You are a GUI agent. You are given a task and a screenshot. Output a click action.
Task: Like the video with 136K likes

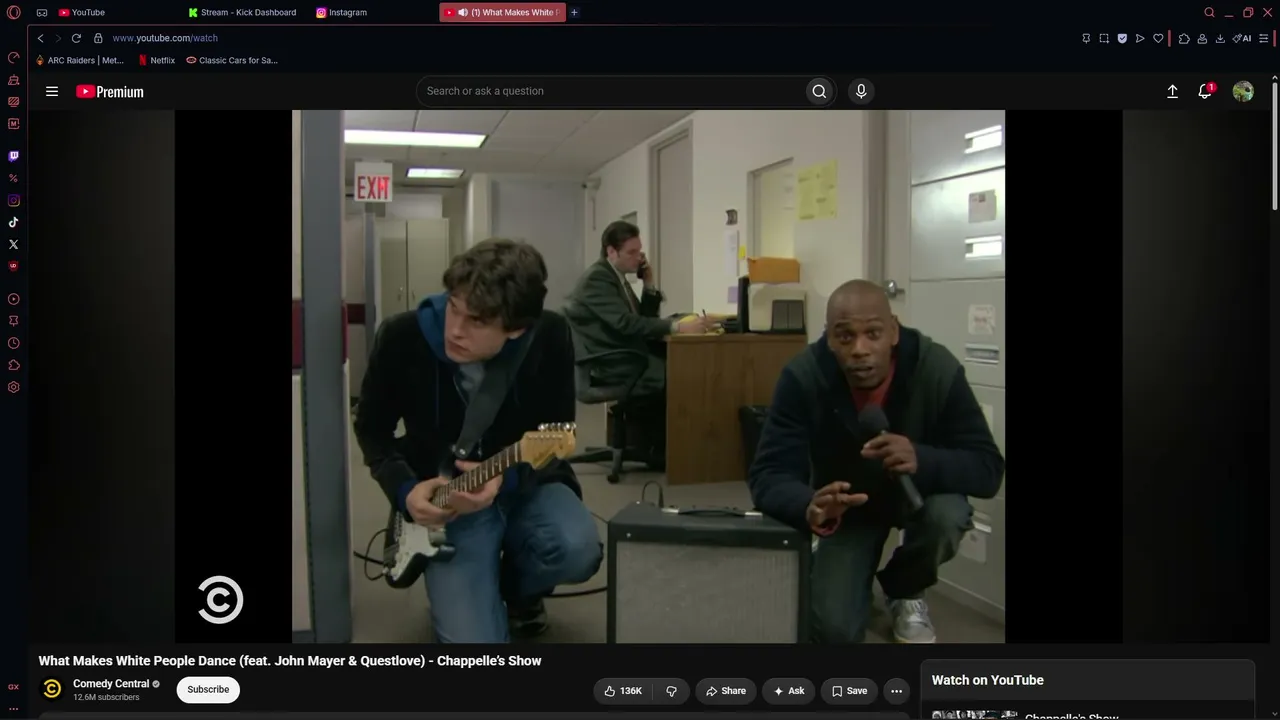point(623,691)
